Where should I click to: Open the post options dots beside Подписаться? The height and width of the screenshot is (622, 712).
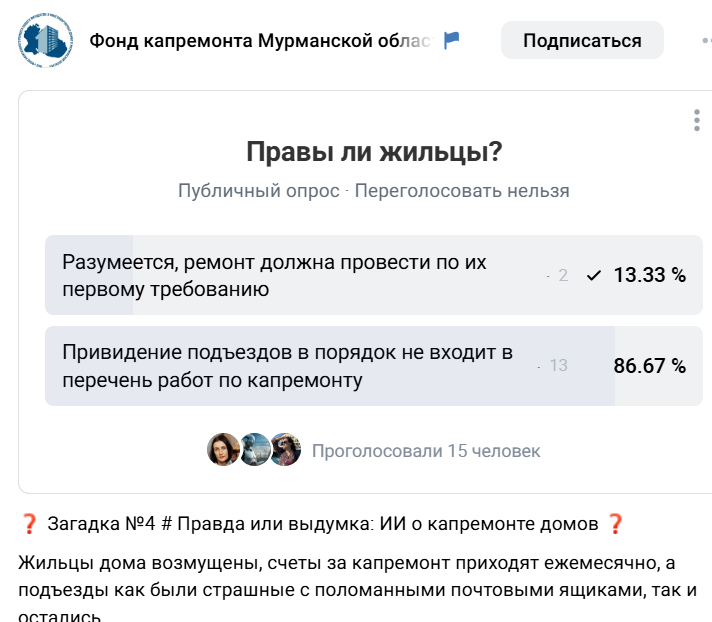click(x=704, y=41)
